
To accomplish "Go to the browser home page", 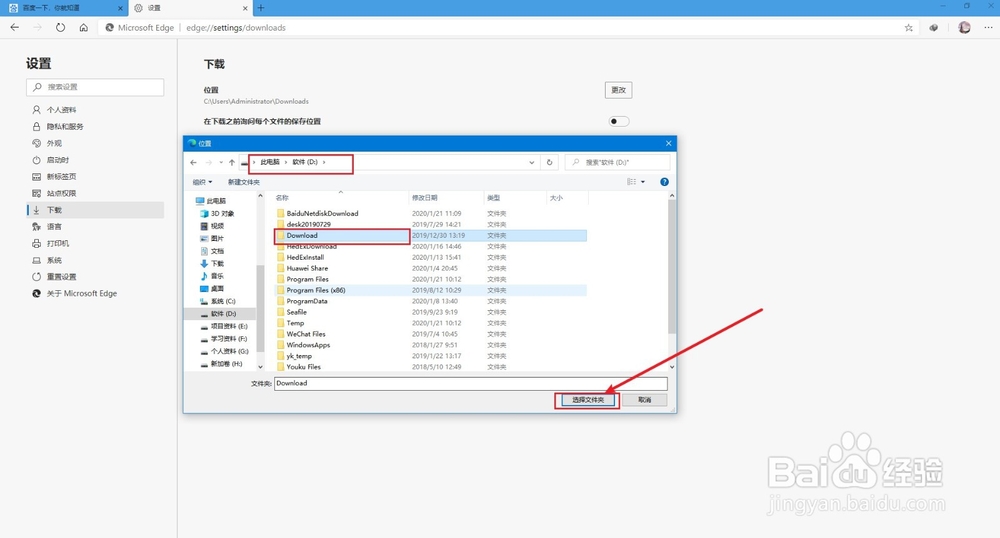I will (x=84, y=27).
